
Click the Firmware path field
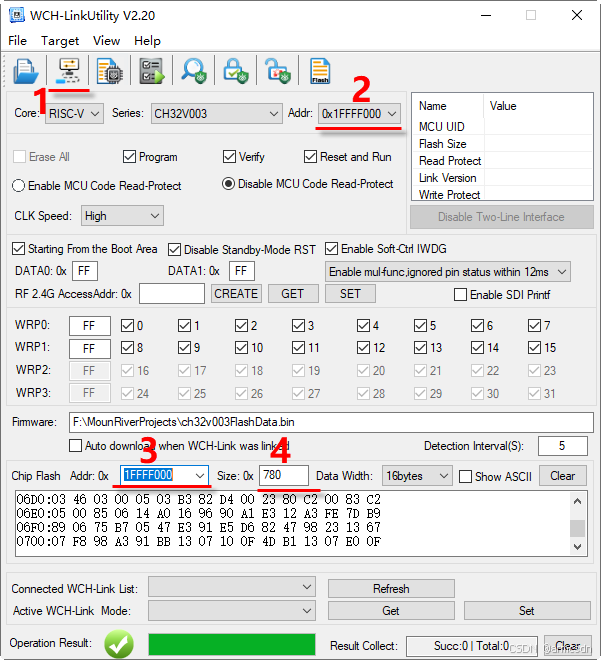coord(331,422)
